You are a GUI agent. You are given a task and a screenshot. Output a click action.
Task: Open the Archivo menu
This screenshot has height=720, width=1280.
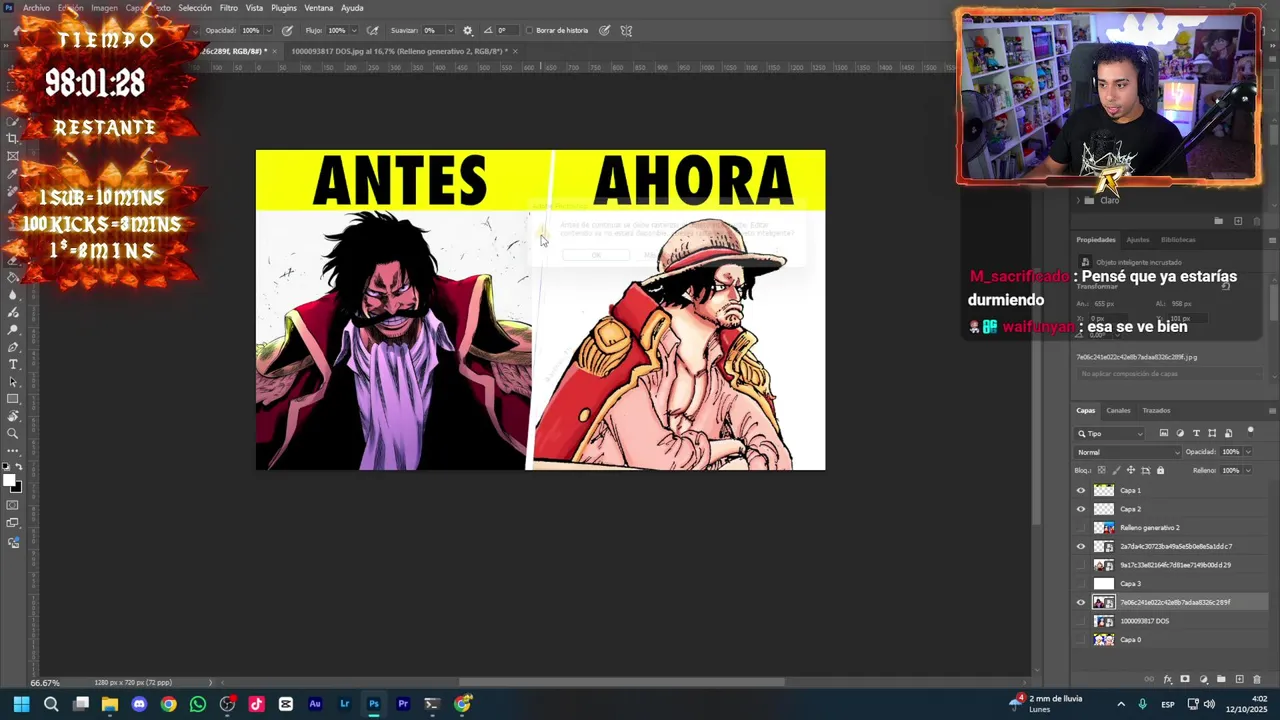point(36,8)
